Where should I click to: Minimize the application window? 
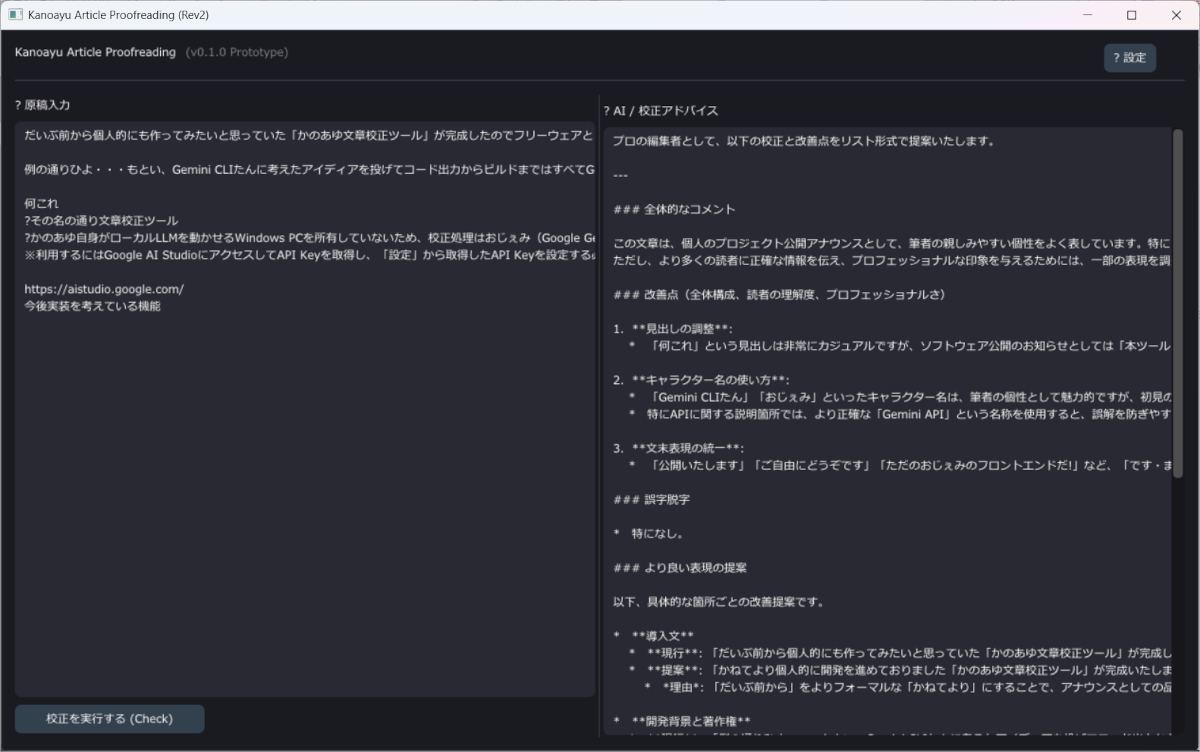click(1086, 15)
